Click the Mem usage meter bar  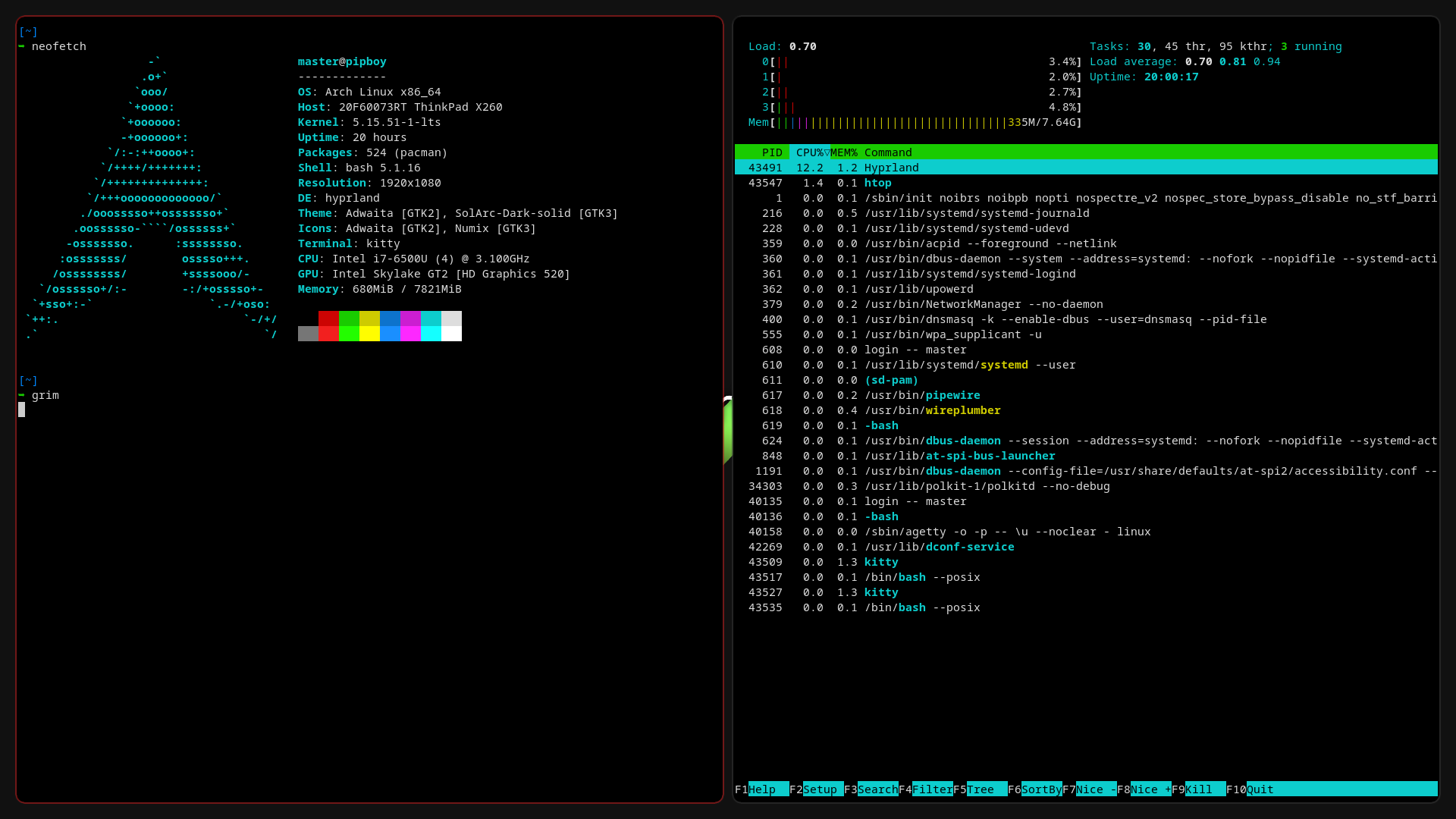pos(910,122)
